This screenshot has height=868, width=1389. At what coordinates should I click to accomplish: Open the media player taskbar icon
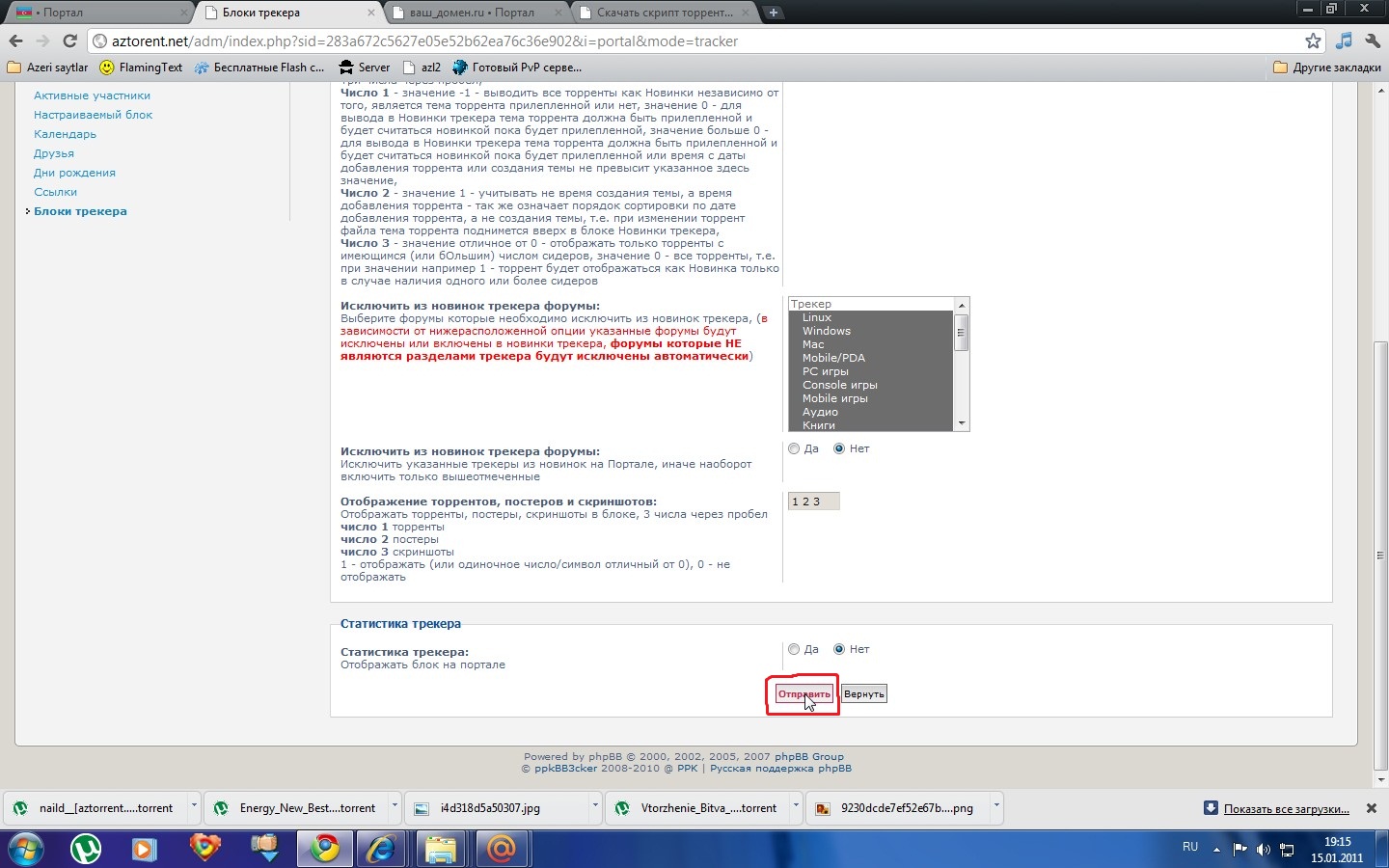[x=144, y=850]
